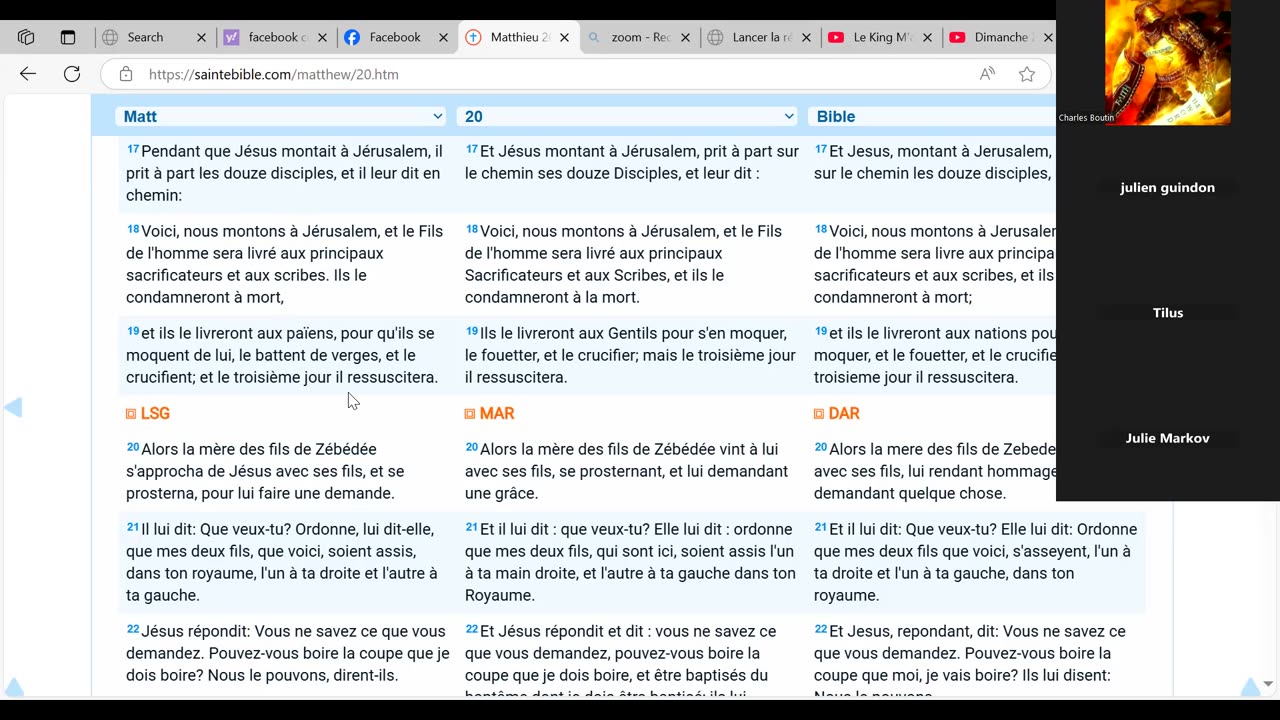This screenshot has height=720, width=1280.
Task: Open verse 18 link in first column
Action: tap(133, 229)
